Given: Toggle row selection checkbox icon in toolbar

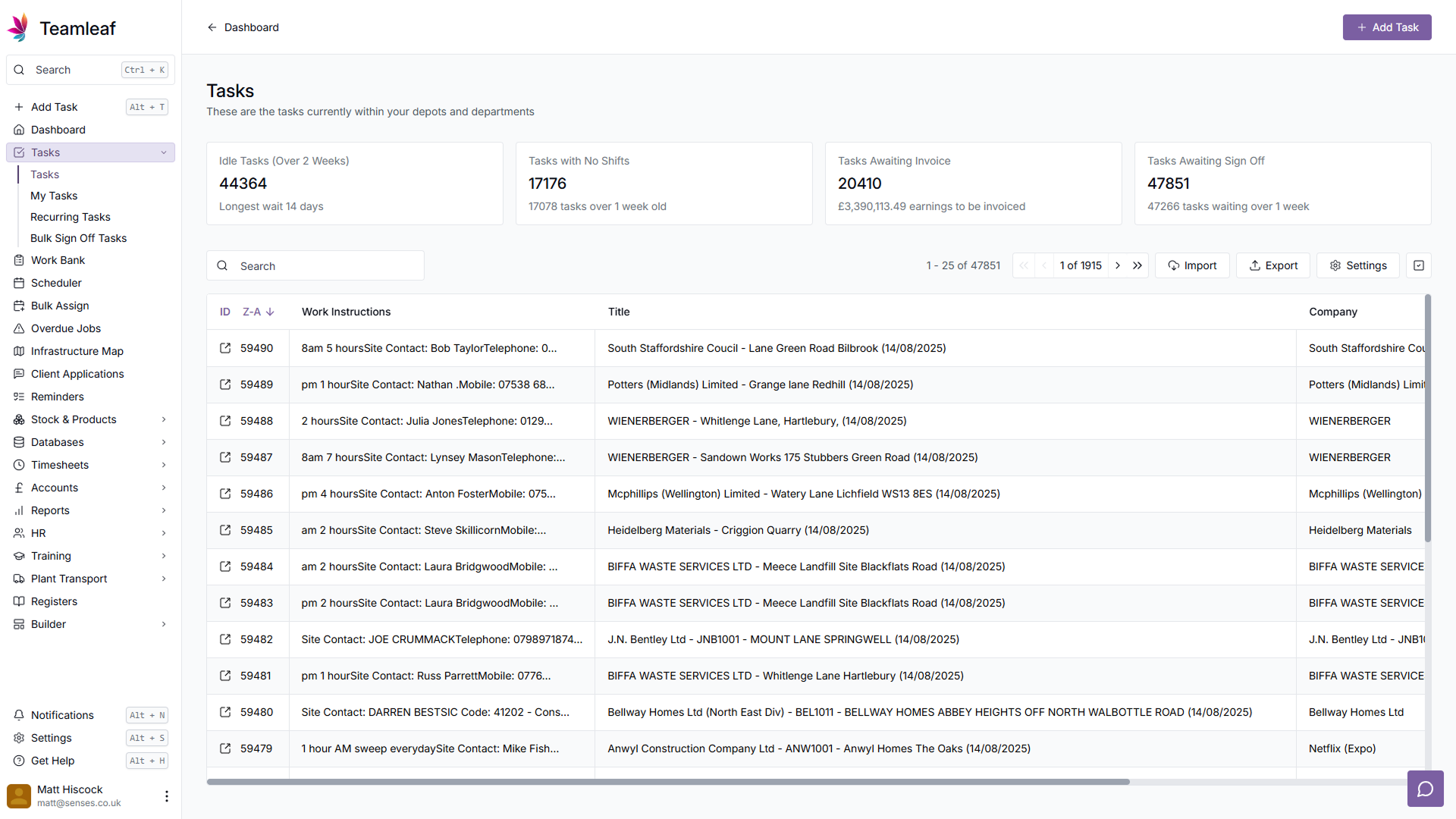Looking at the screenshot, I should (x=1419, y=265).
